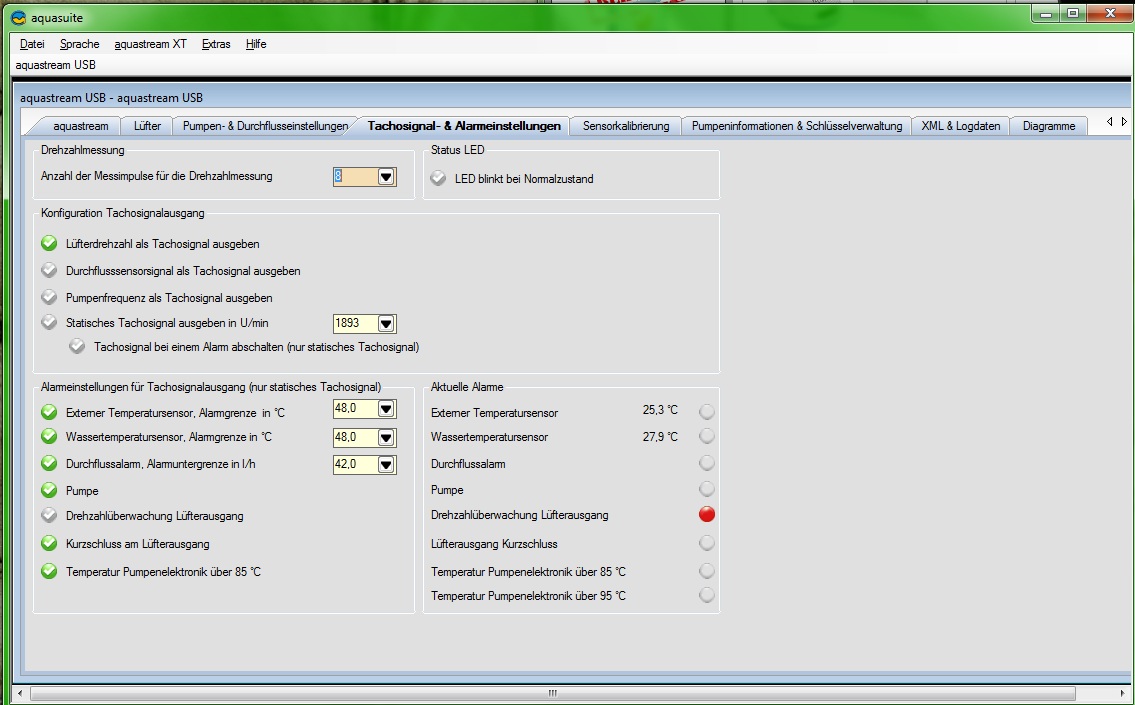
Task: Open the Messimpulse count dropdown
Action: click(386, 177)
